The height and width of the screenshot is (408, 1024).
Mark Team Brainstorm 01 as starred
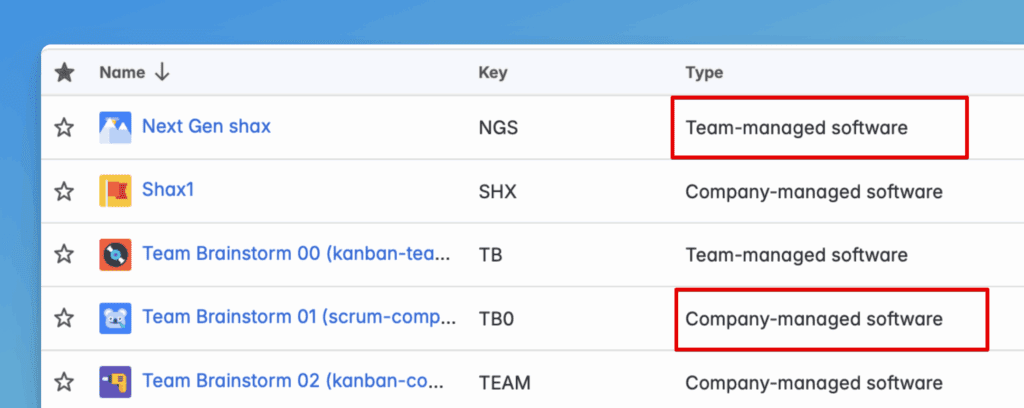coord(64,319)
